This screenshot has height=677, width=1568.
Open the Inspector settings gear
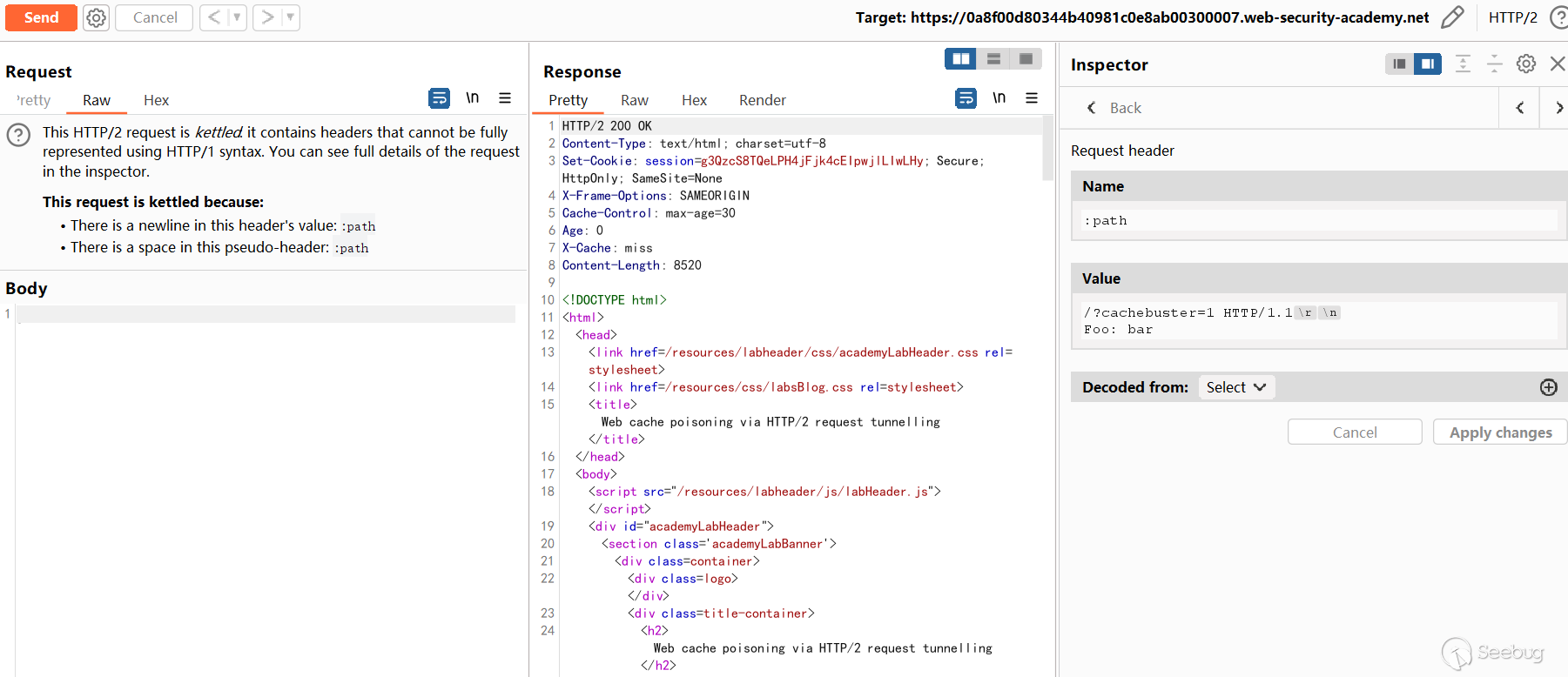coord(1525,64)
